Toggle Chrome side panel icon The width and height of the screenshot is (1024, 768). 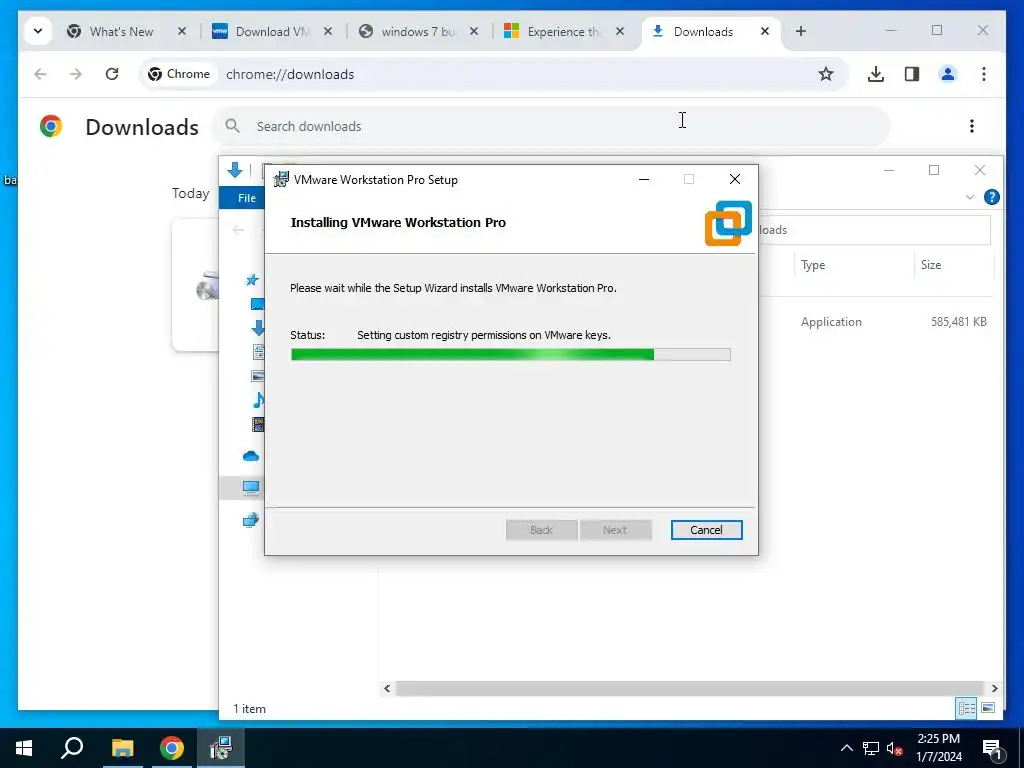click(x=912, y=74)
